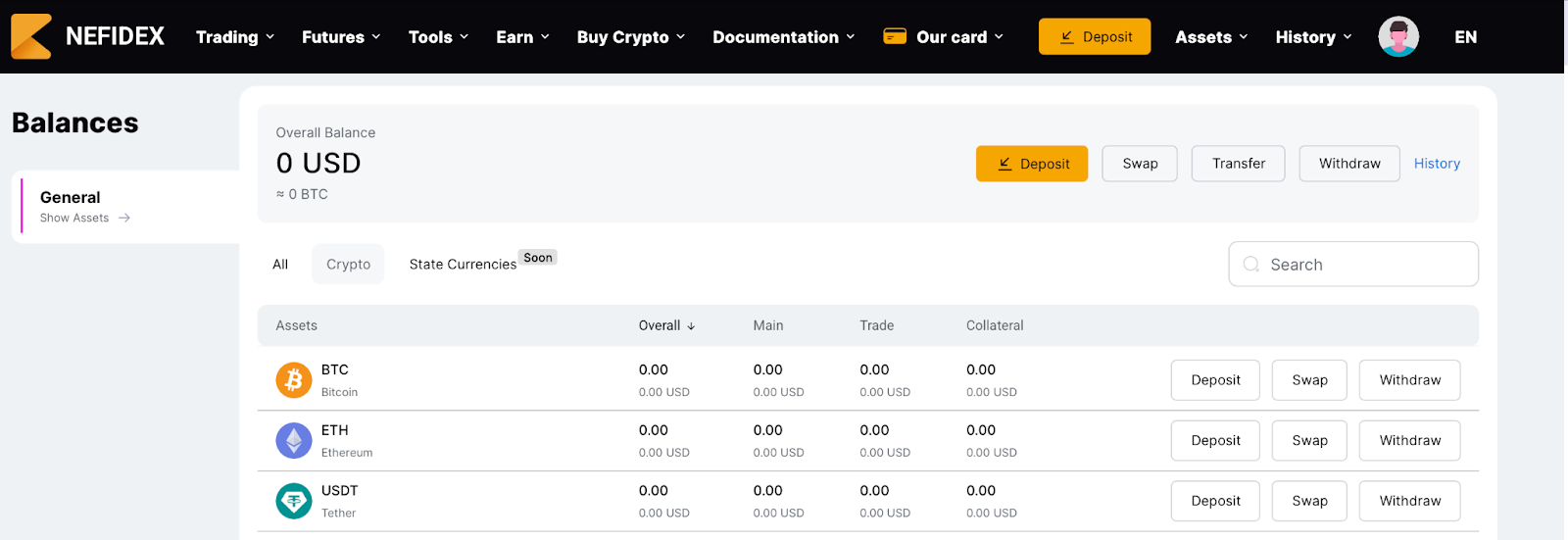
Task: Click the Trade column header
Action: [877, 326]
